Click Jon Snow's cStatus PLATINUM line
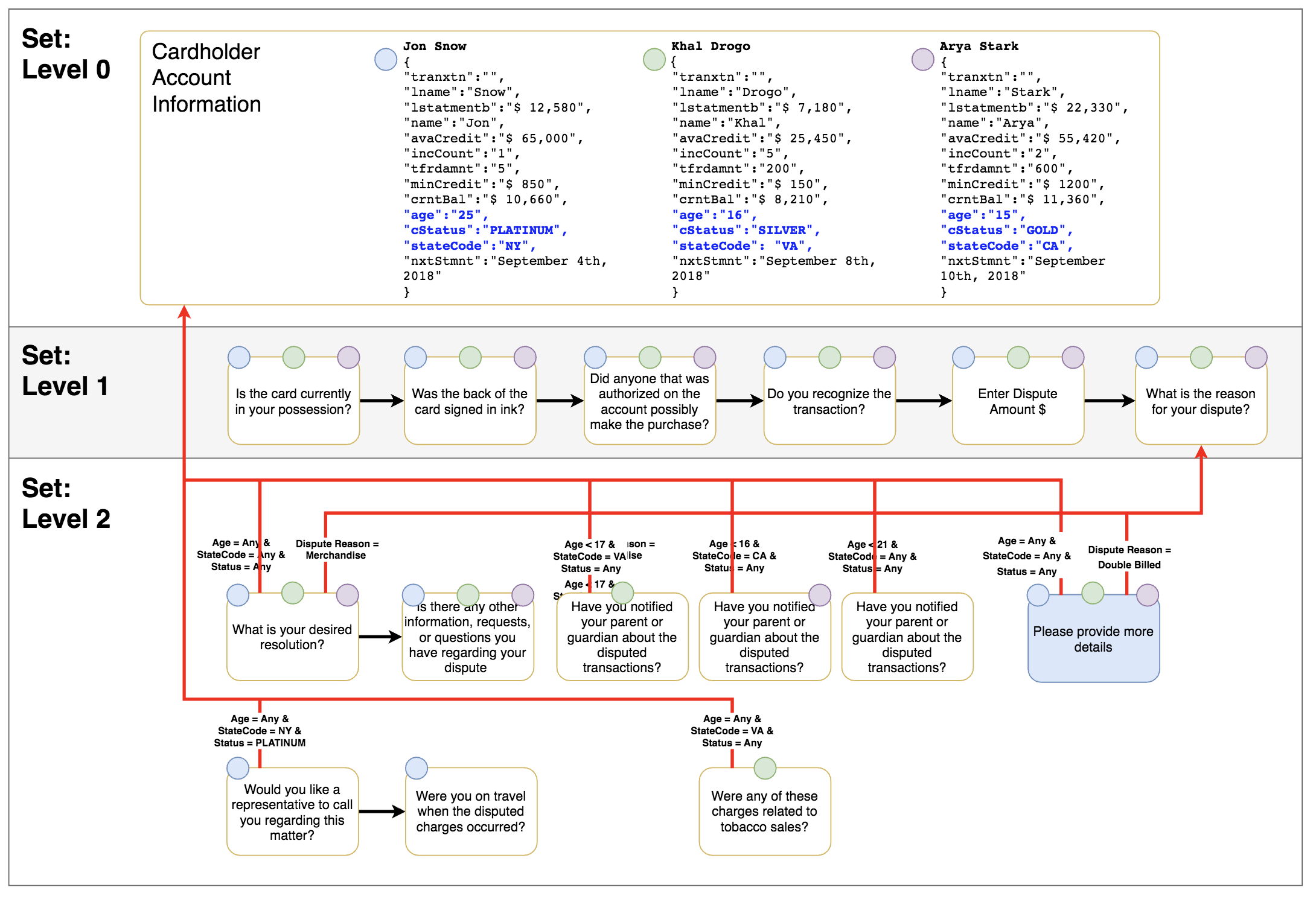Image resolution: width=1316 pixels, height=899 pixels. coord(485,230)
